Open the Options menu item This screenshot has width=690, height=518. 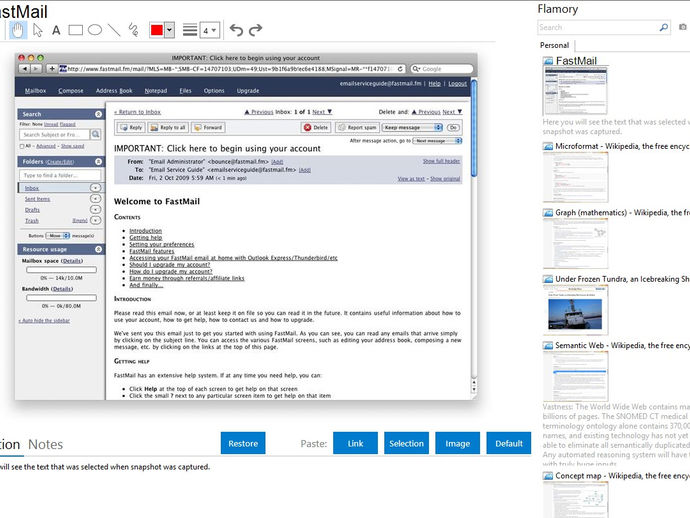click(214, 91)
